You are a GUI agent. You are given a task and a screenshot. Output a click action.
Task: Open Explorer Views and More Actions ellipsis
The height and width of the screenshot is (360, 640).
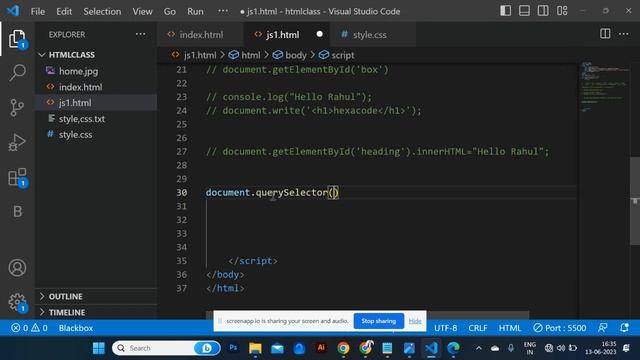(140, 34)
